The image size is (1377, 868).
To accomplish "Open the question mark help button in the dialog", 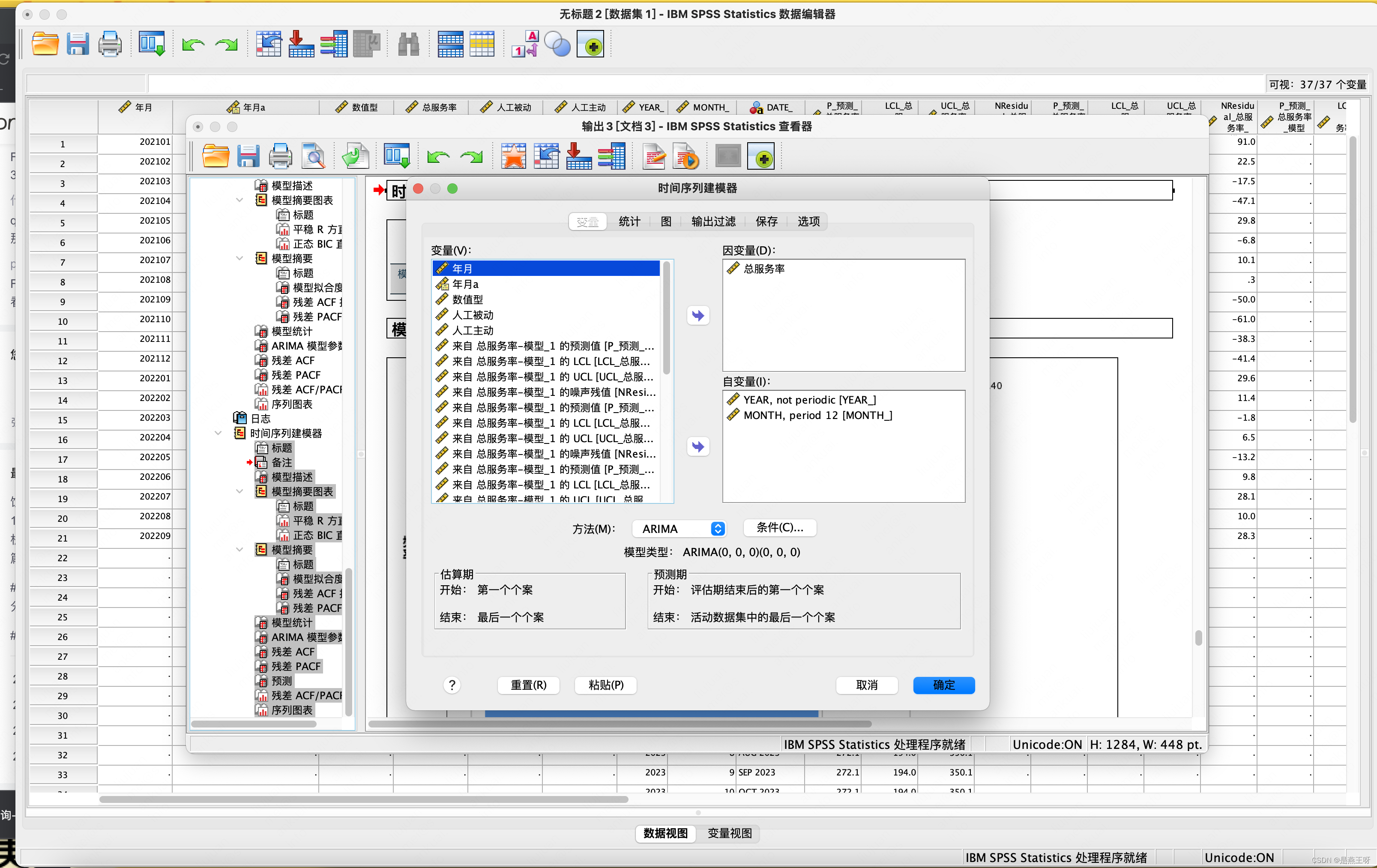I will (452, 685).
